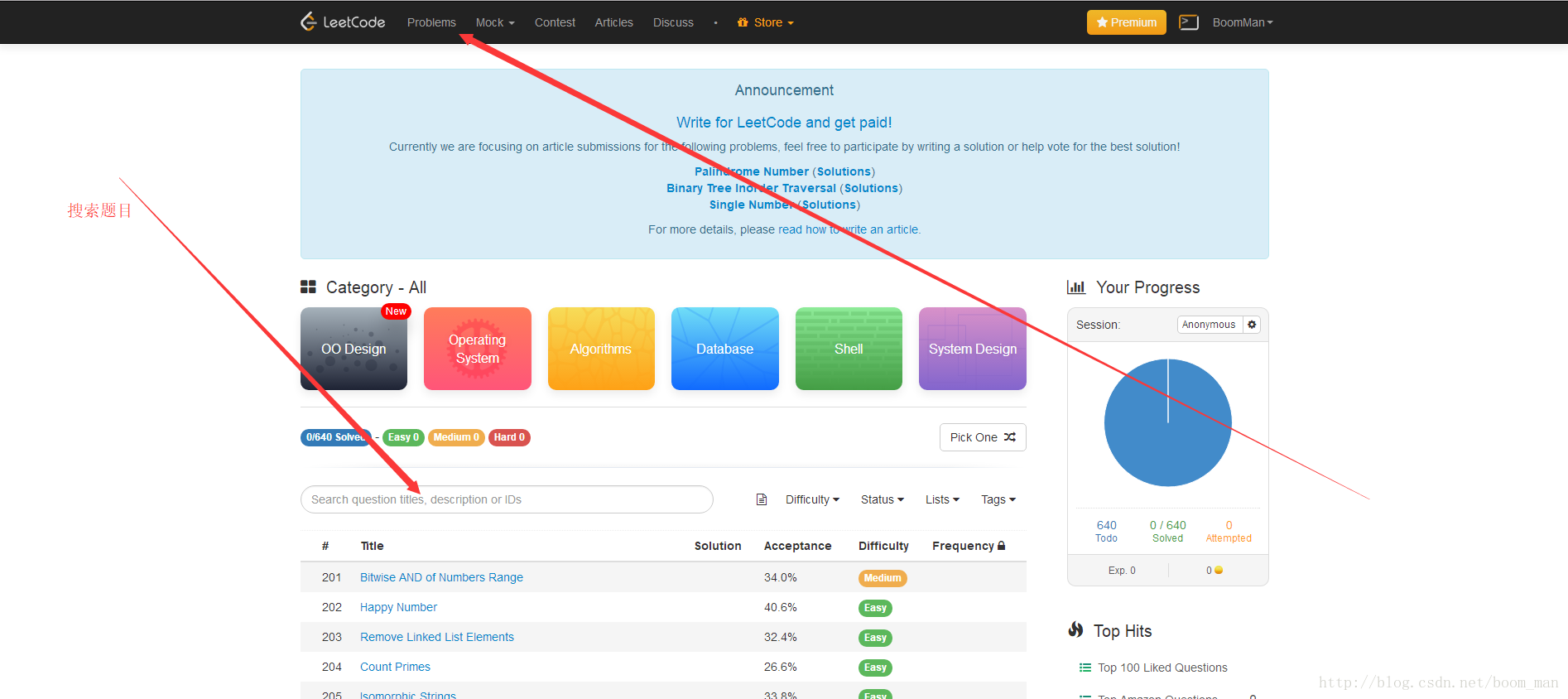Select the Shell category card
Screen dimensions: 1568x699
849,349
